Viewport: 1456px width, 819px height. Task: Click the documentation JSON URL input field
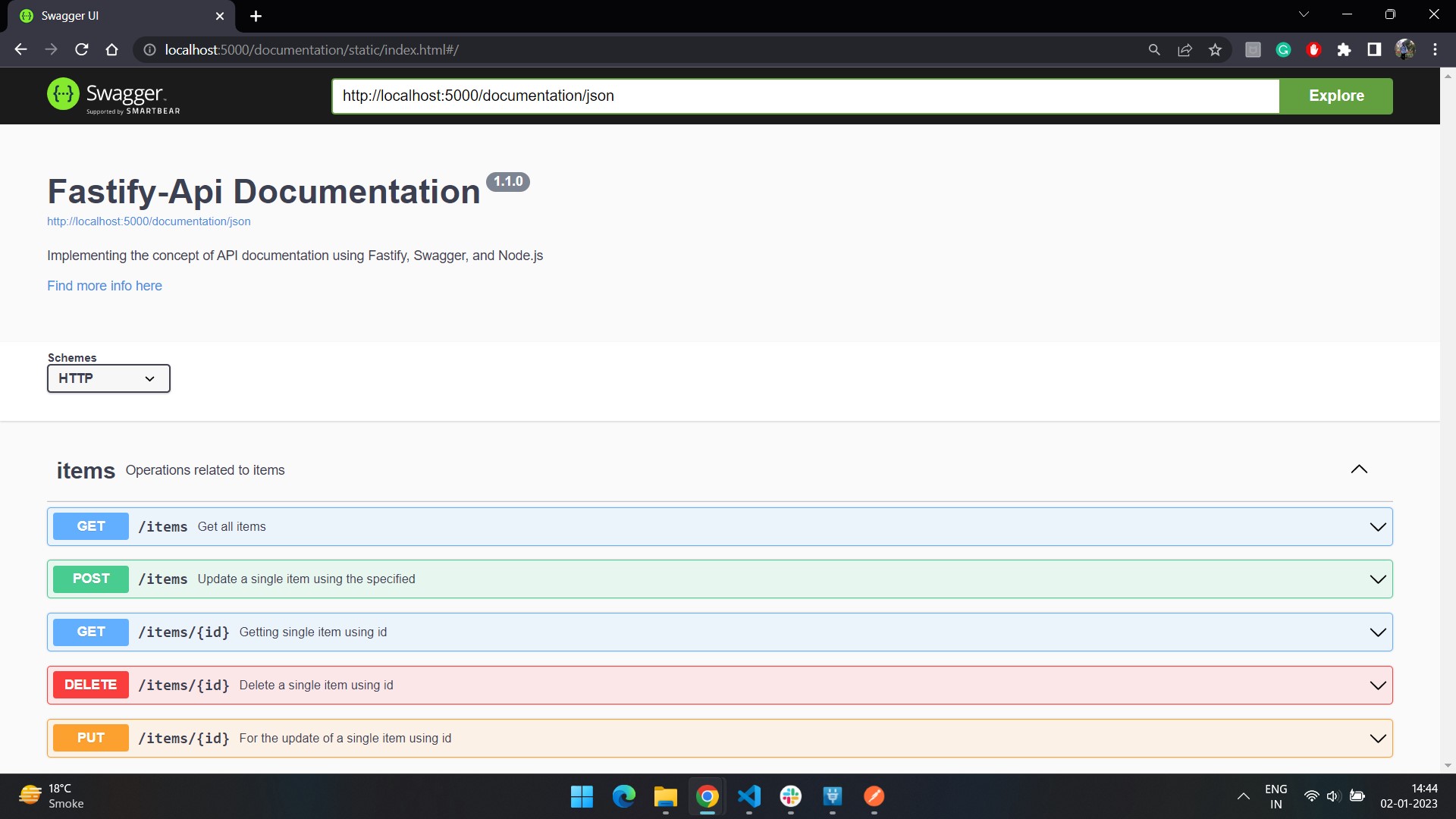[804, 96]
